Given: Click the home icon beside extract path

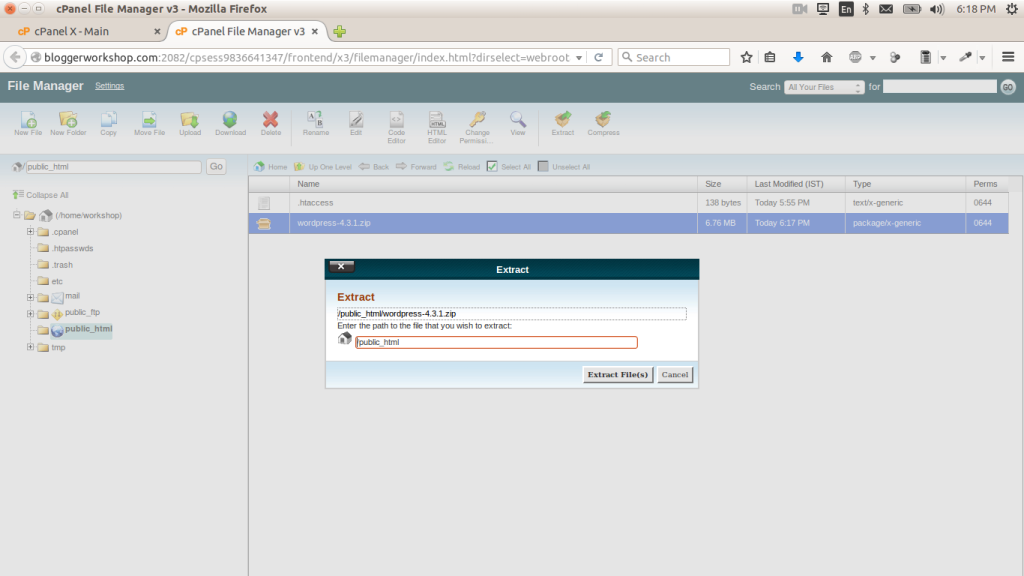Looking at the screenshot, I should coord(345,338).
